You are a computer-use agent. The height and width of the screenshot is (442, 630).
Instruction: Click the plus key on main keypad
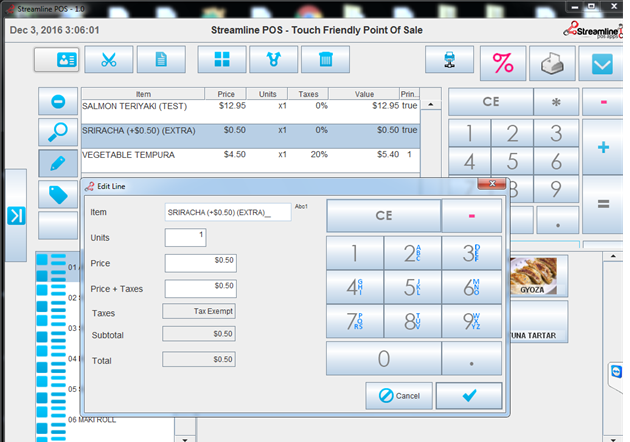tap(603, 147)
